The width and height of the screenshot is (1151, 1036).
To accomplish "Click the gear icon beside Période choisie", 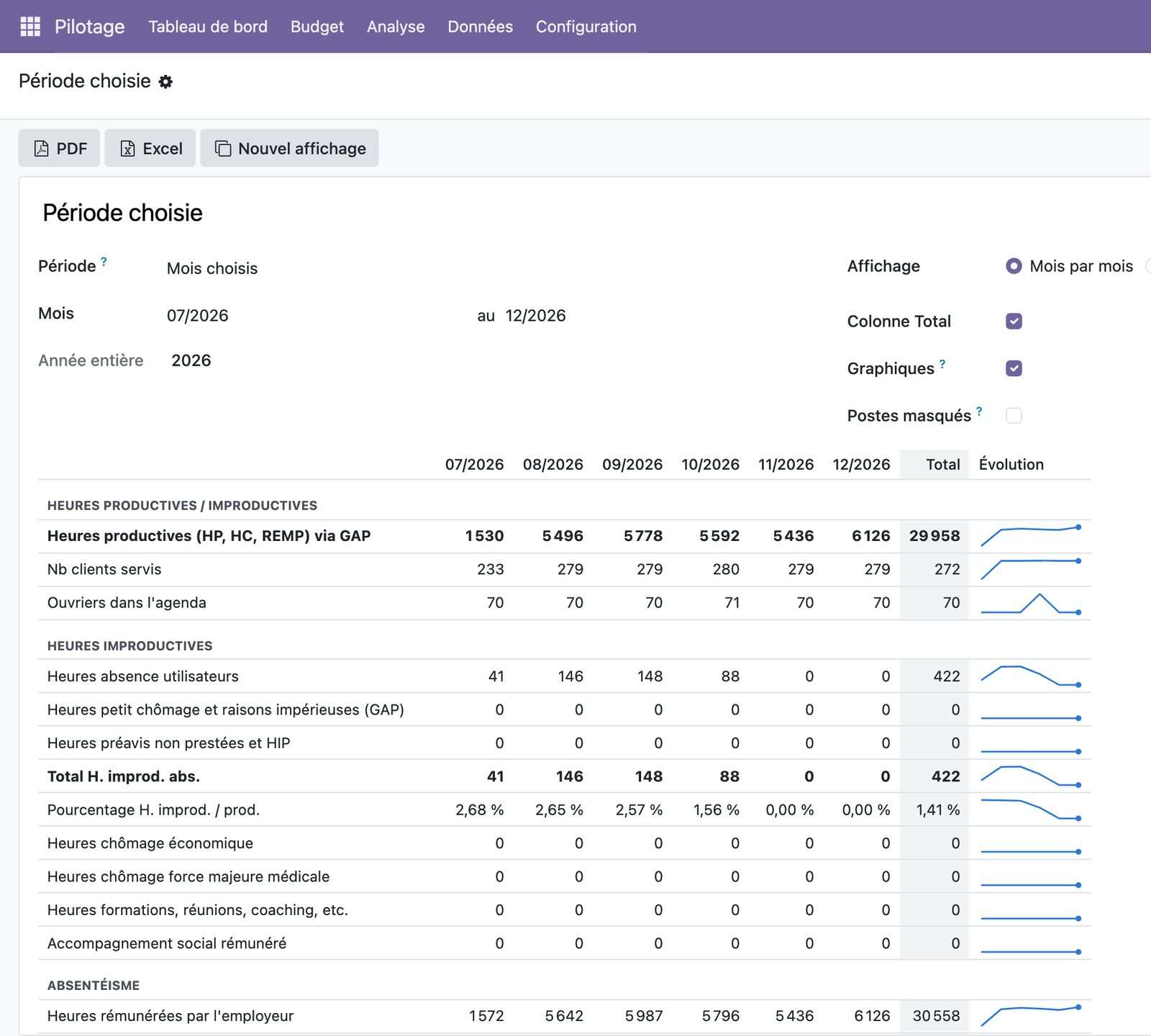I will point(165,81).
